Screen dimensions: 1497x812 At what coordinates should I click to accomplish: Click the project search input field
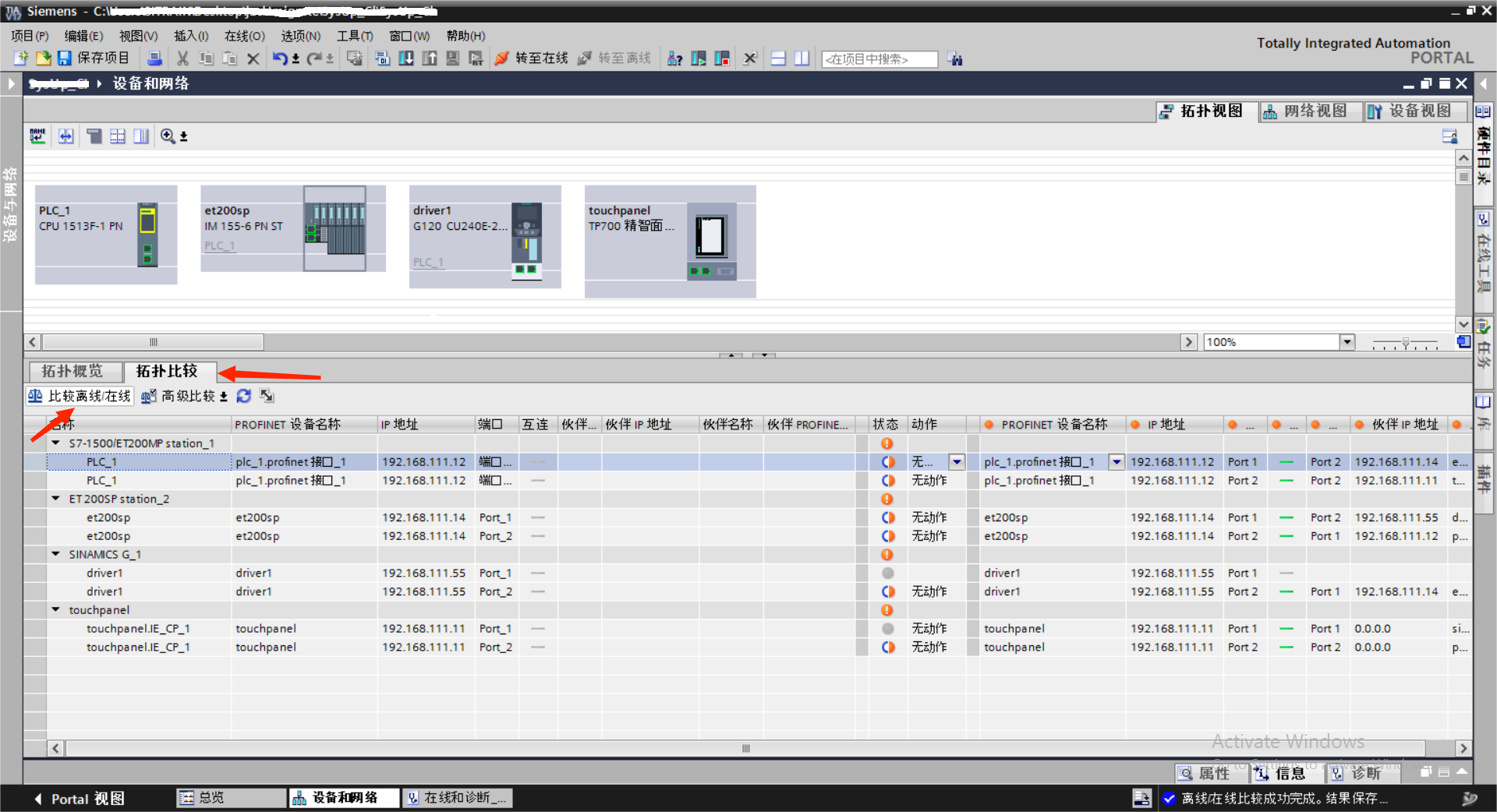(x=879, y=59)
